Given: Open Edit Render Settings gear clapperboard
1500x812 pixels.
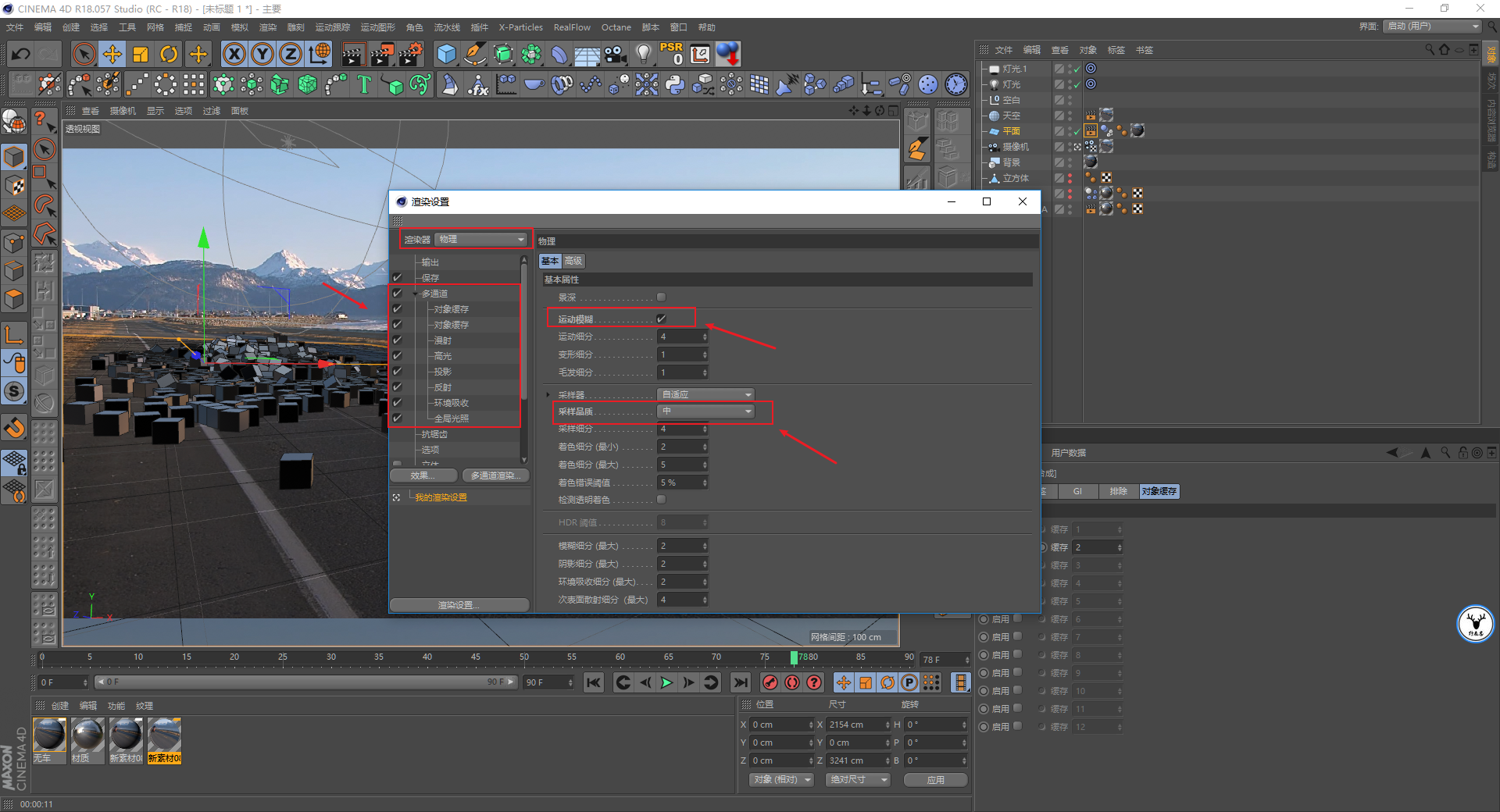Looking at the screenshot, I should [x=411, y=54].
